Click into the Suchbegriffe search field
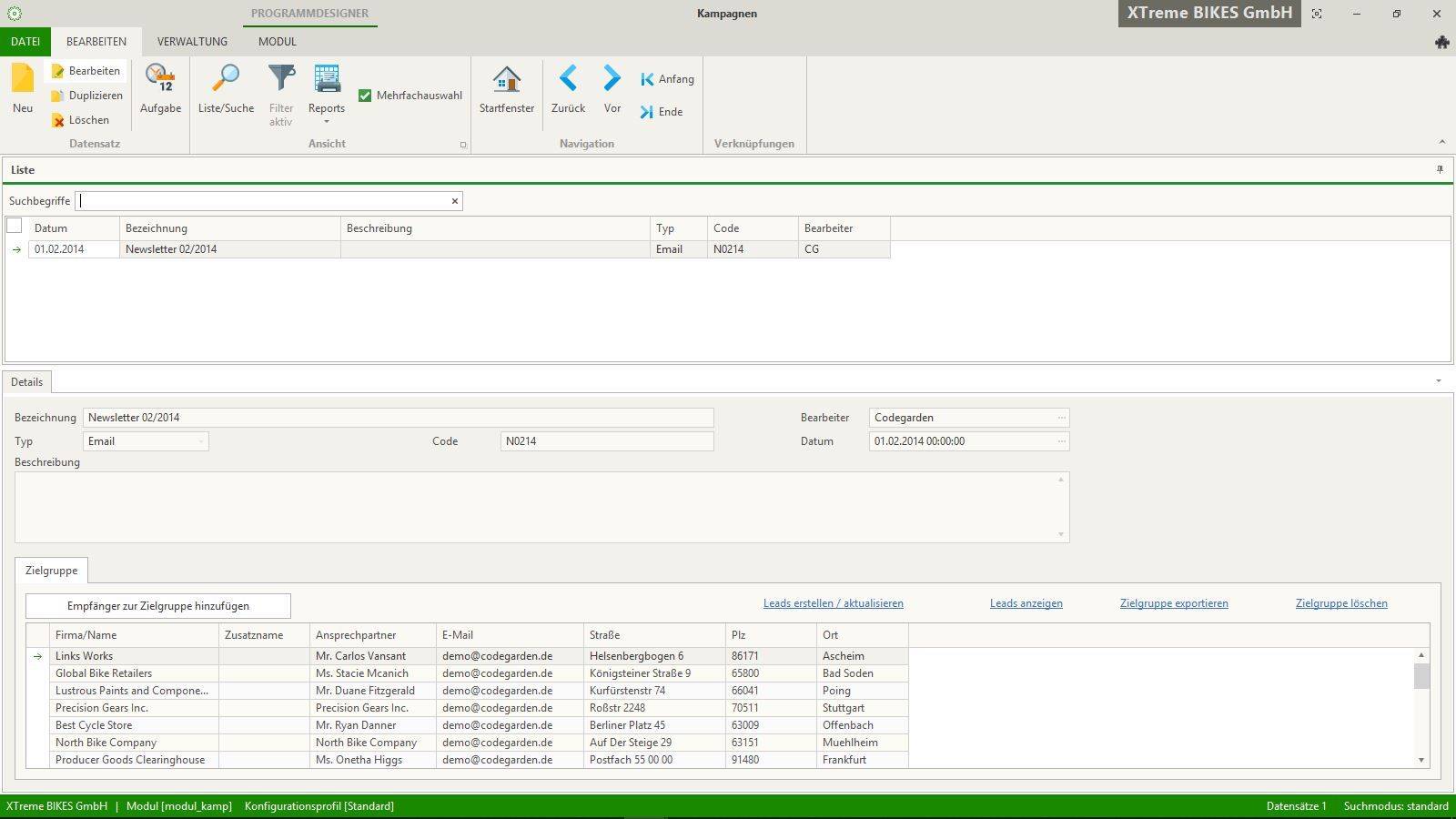 (x=264, y=201)
